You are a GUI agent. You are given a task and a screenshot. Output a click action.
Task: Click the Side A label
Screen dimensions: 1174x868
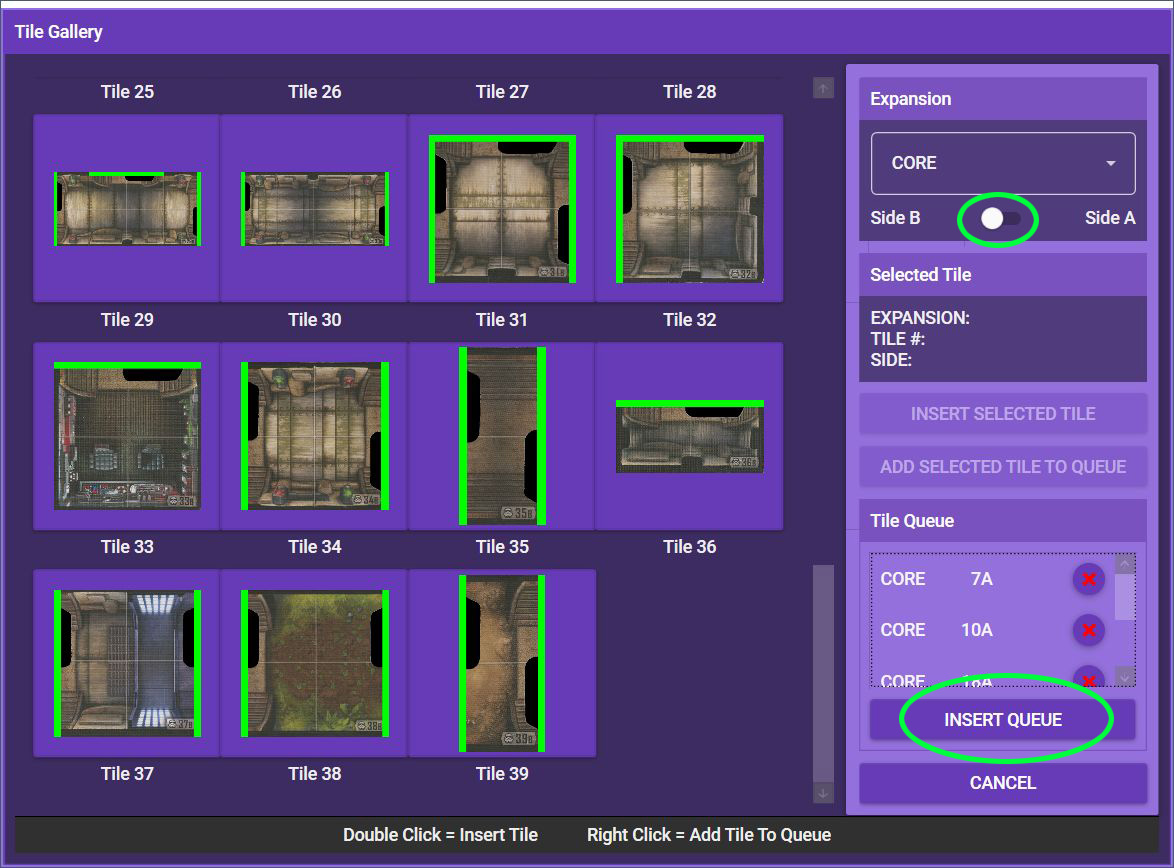pos(1110,218)
